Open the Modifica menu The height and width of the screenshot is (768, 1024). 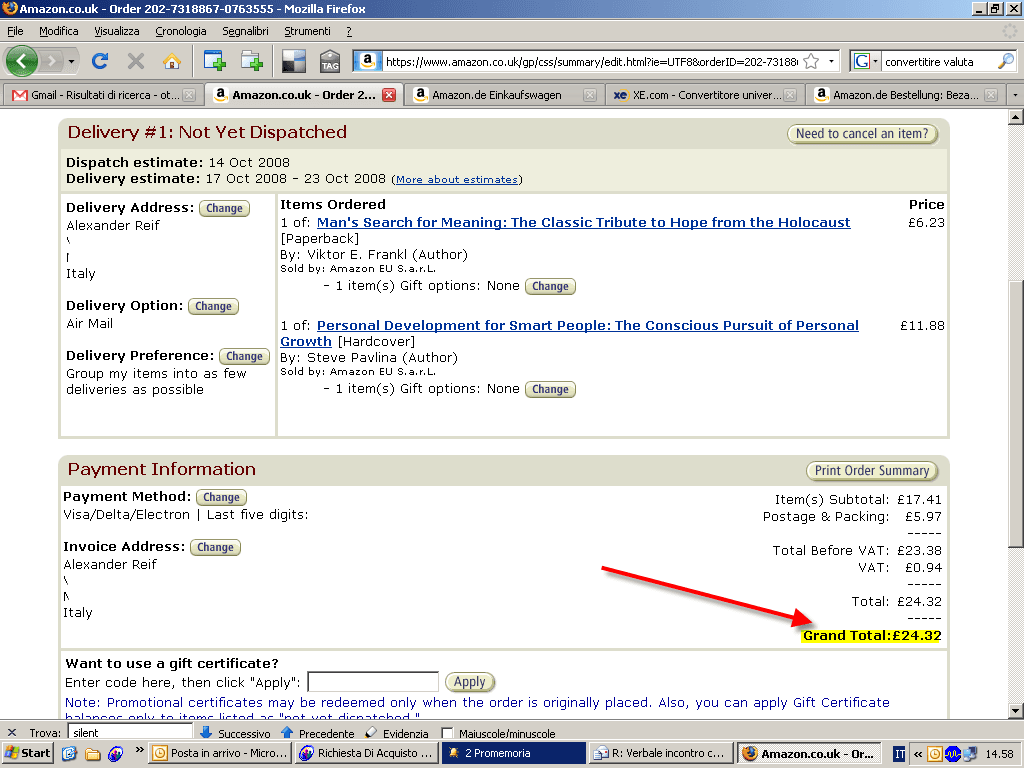(59, 31)
